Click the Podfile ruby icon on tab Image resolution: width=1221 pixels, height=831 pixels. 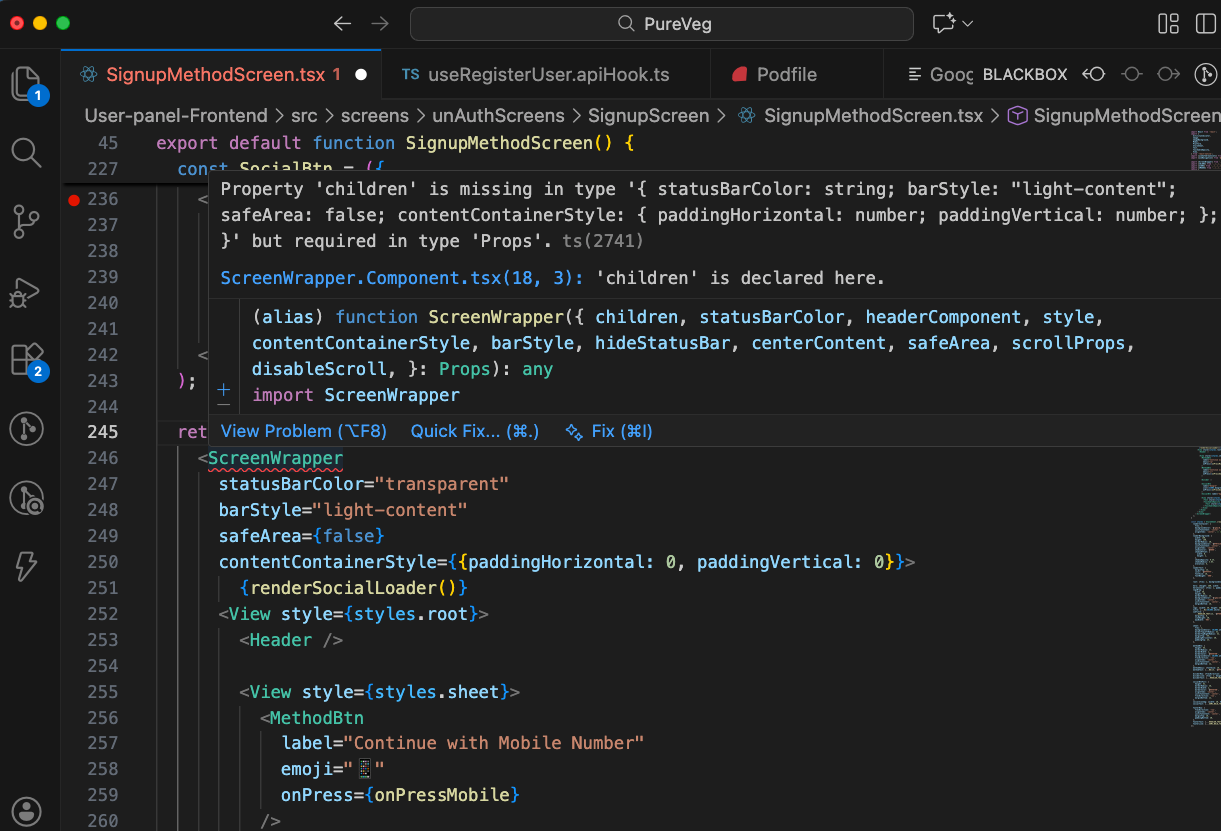(740, 74)
